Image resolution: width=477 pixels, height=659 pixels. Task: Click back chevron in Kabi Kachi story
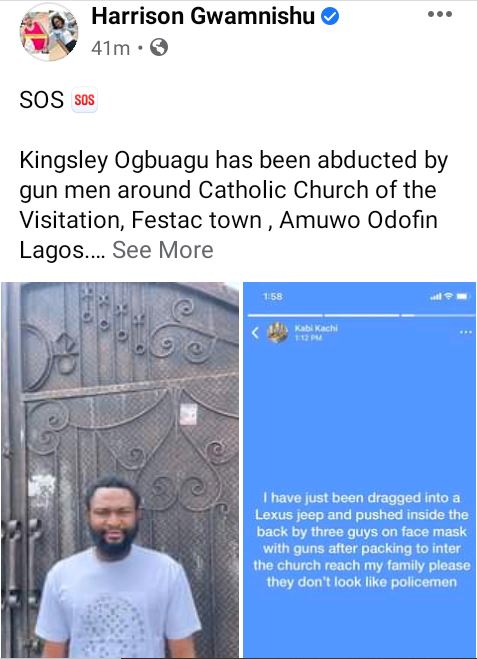(x=255, y=333)
